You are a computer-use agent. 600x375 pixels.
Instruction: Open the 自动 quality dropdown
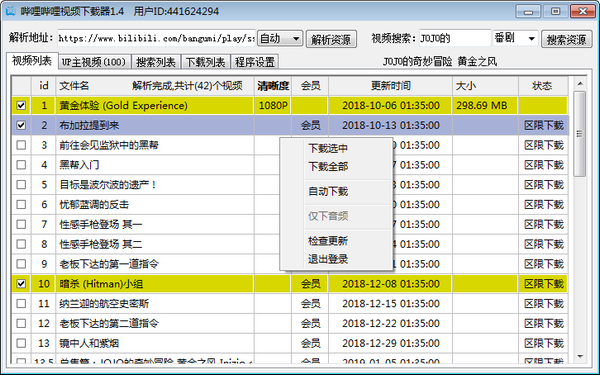(x=280, y=39)
